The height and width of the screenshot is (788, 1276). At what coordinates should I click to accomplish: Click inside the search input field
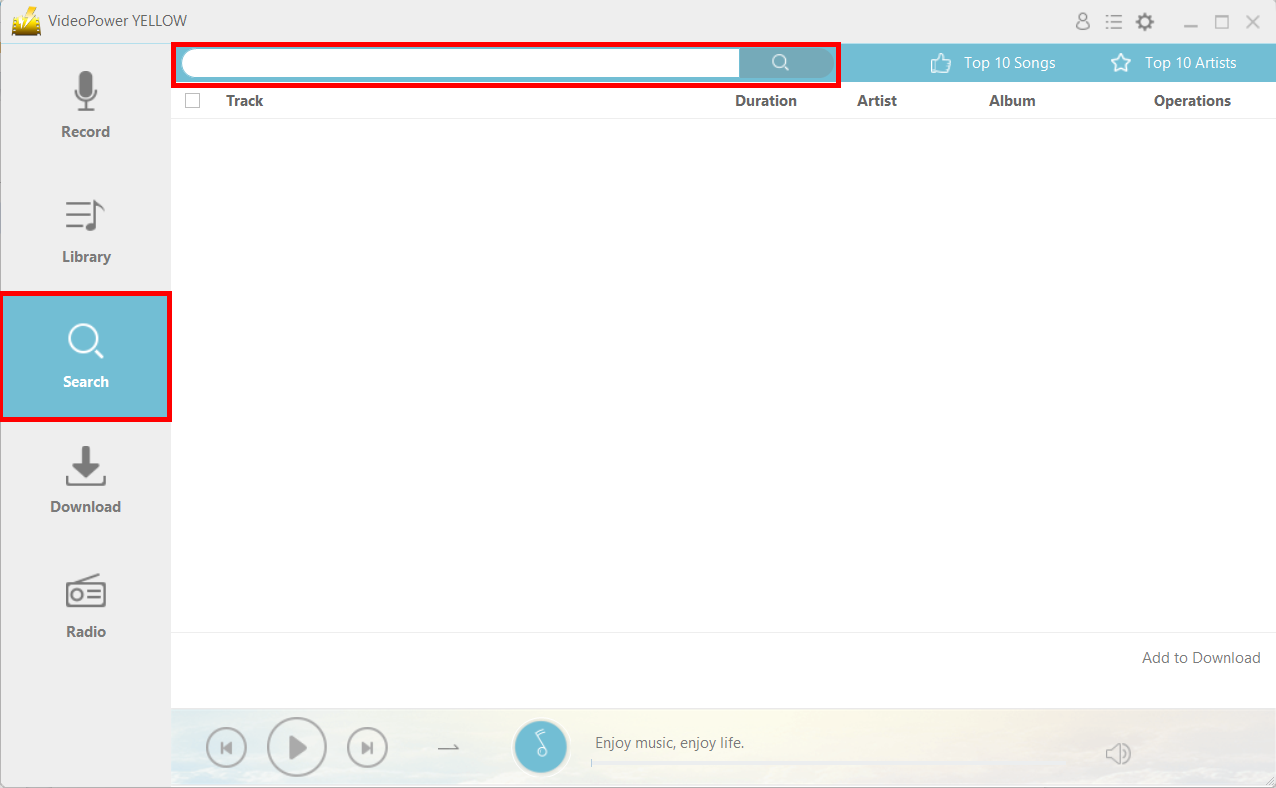coord(455,62)
